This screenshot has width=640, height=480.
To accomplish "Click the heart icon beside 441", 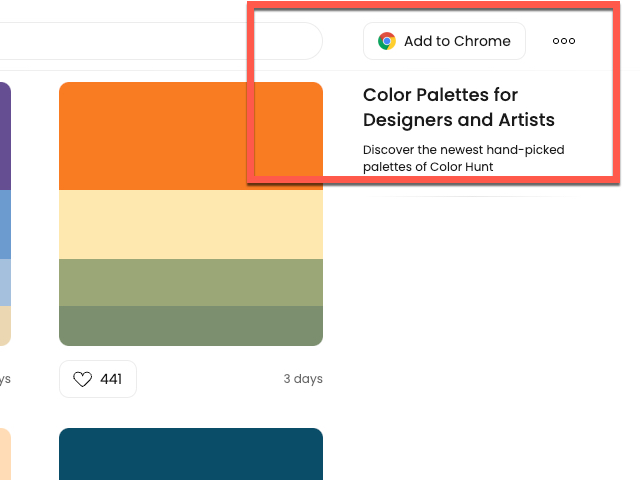I will click(x=82, y=379).
